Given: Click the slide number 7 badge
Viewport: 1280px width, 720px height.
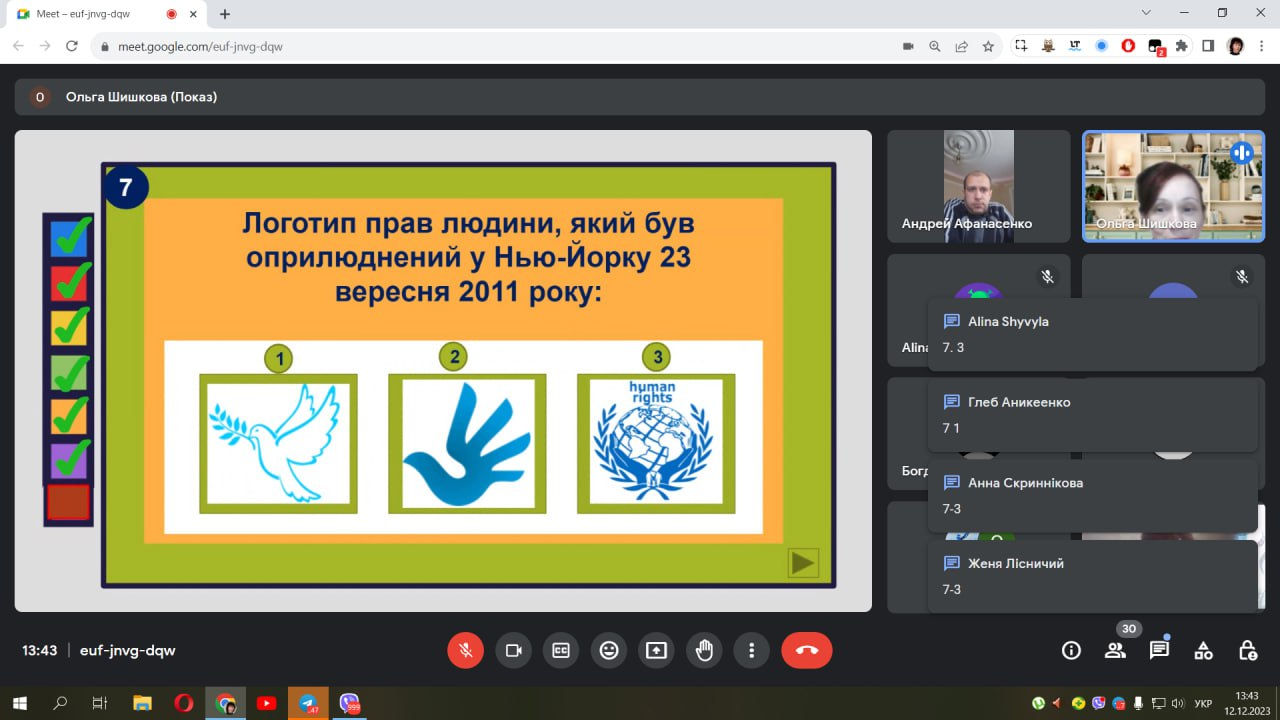Looking at the screenshot, I should click(126, 187).
